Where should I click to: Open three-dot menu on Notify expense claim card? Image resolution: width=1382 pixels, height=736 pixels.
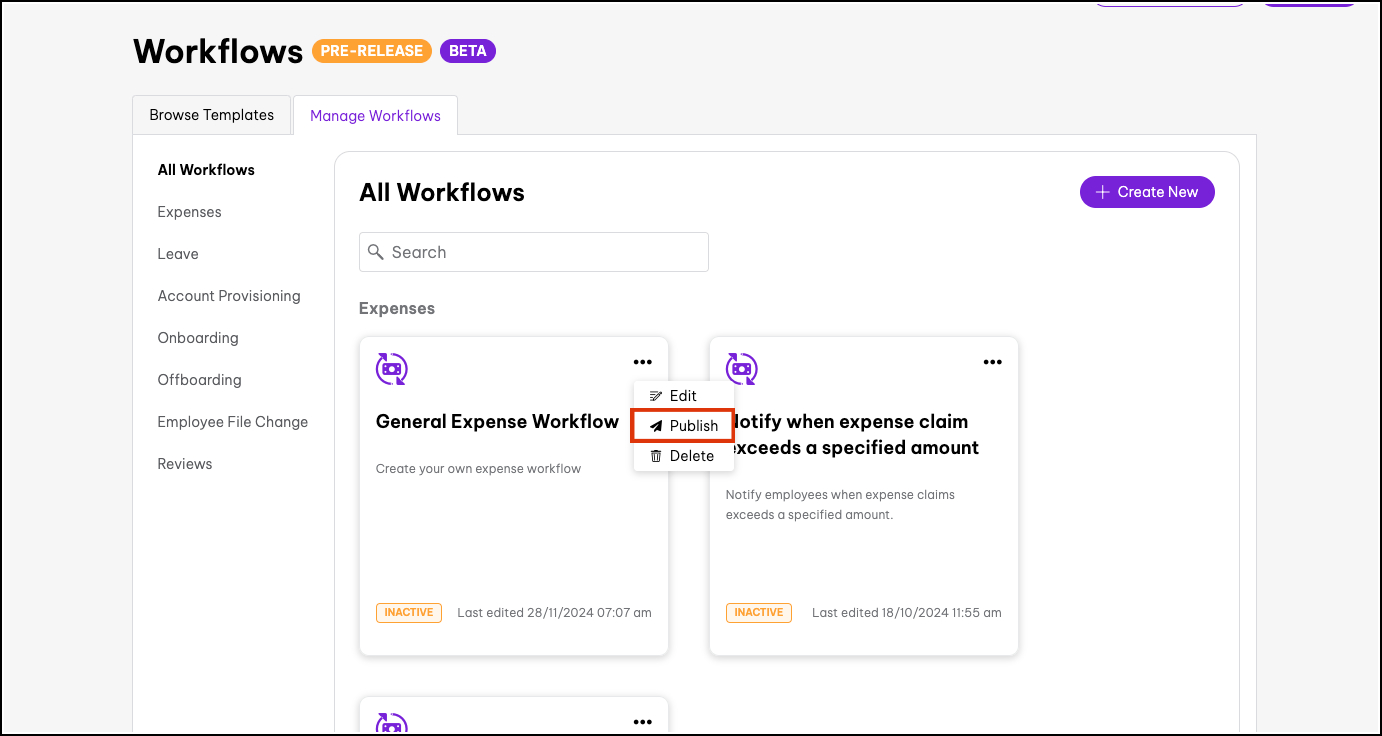(992, 362)
